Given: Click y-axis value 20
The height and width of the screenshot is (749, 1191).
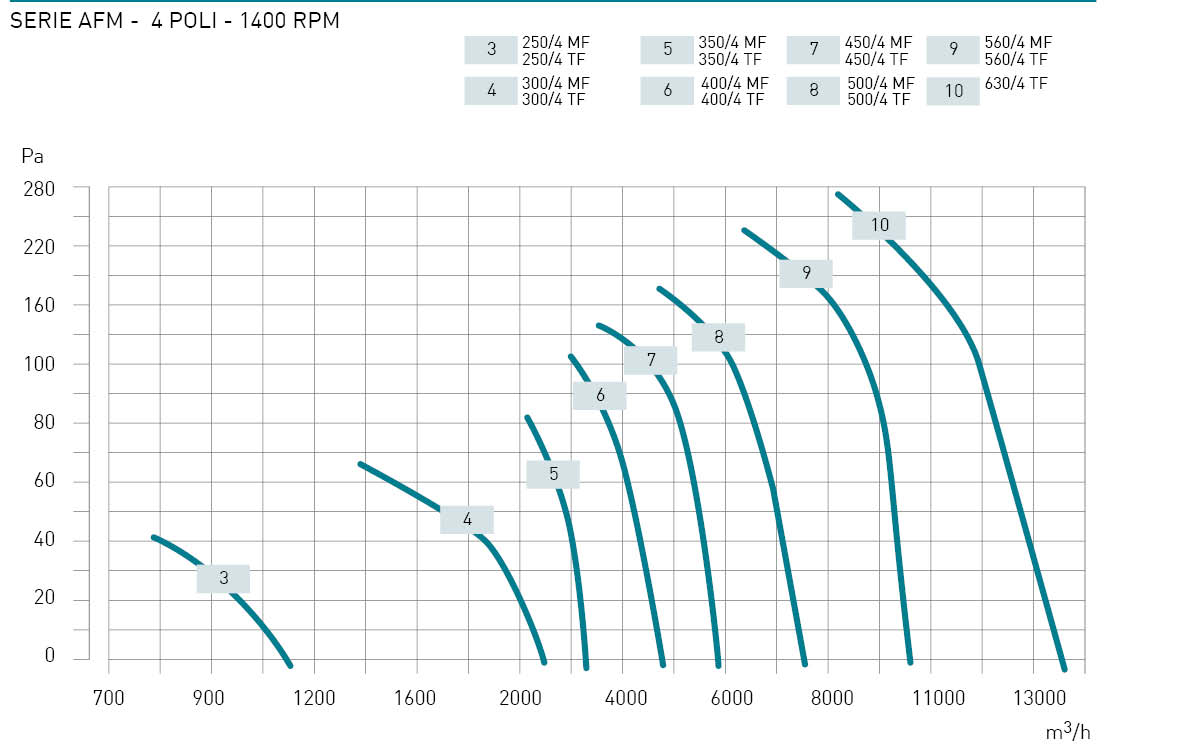Looking at the screenshot, I should point(44,598).
